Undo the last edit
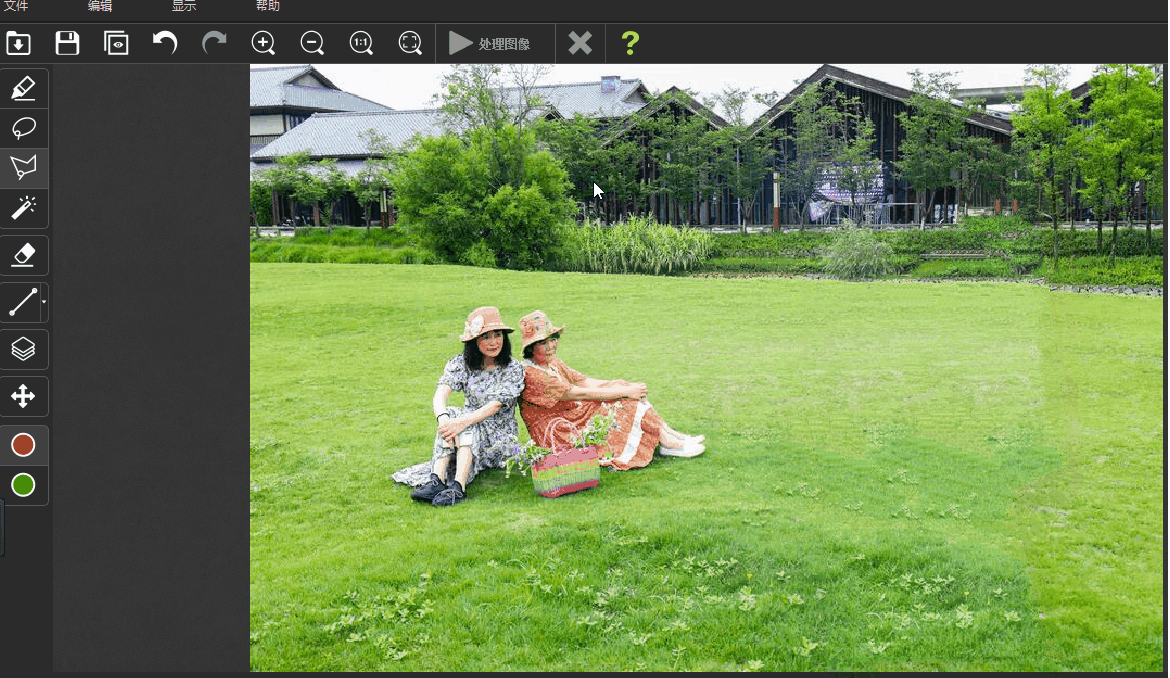Screen dimensions: 1170x678 [x=164, y=43]
